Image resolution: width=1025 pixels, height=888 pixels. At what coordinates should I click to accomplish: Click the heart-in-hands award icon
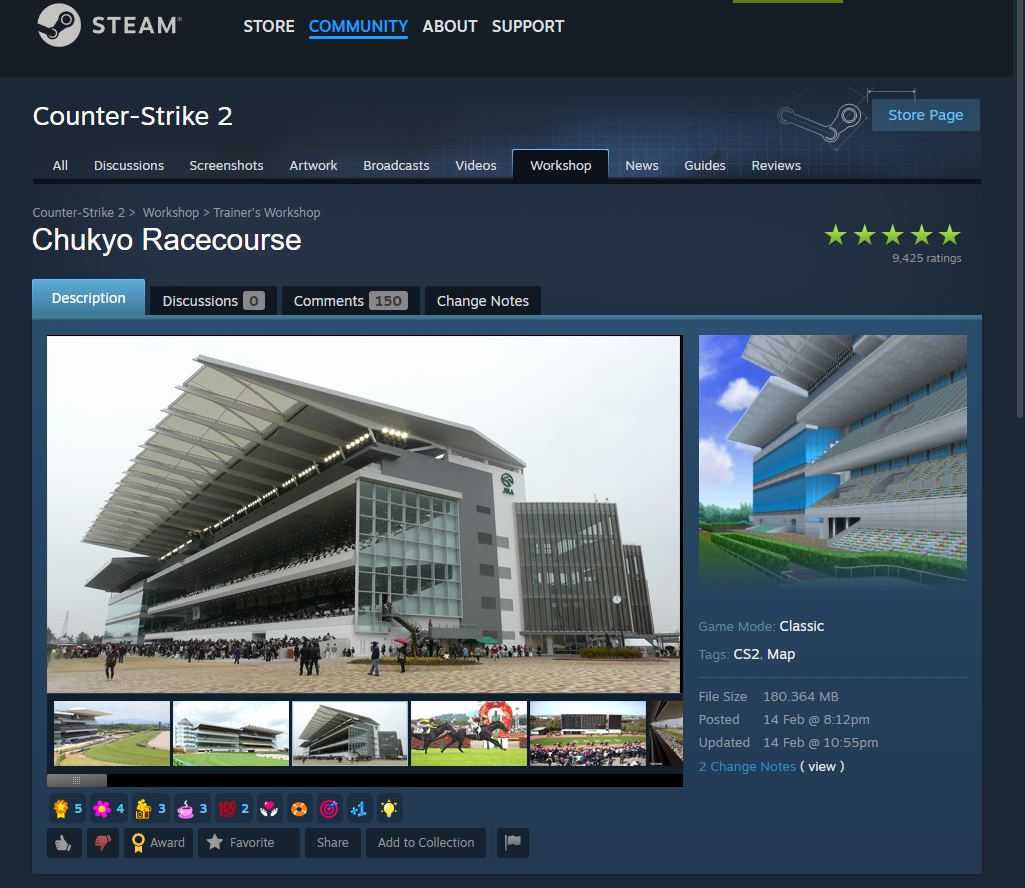pyautogui.click(x=269, y=809)
